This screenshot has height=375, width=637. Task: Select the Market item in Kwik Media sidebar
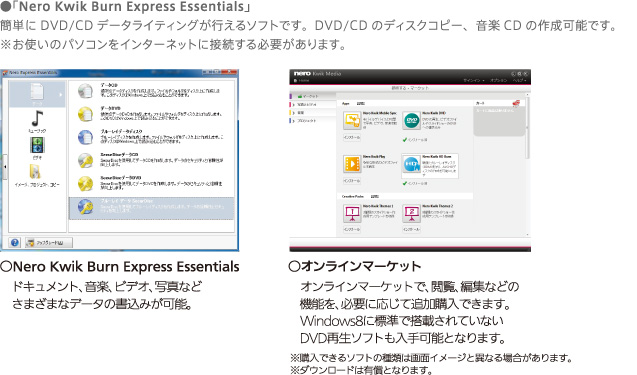[x=313, y=96]
